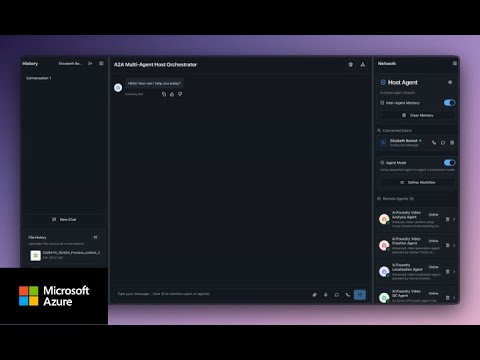This screenshot has height=360, width=480.
Task: Delete the Localization Agent
Action: click(448, 272)
